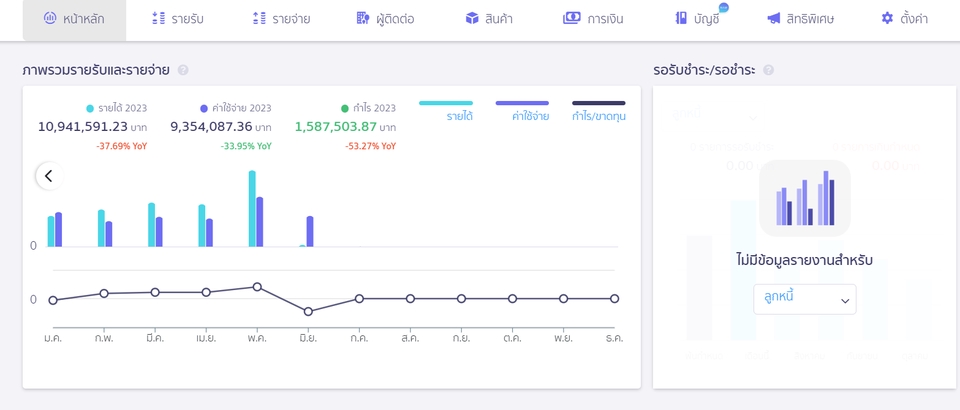The image size is (960, 410).
Task: Click the มิ.ย. profit line data point
Action: coord(309,311)
